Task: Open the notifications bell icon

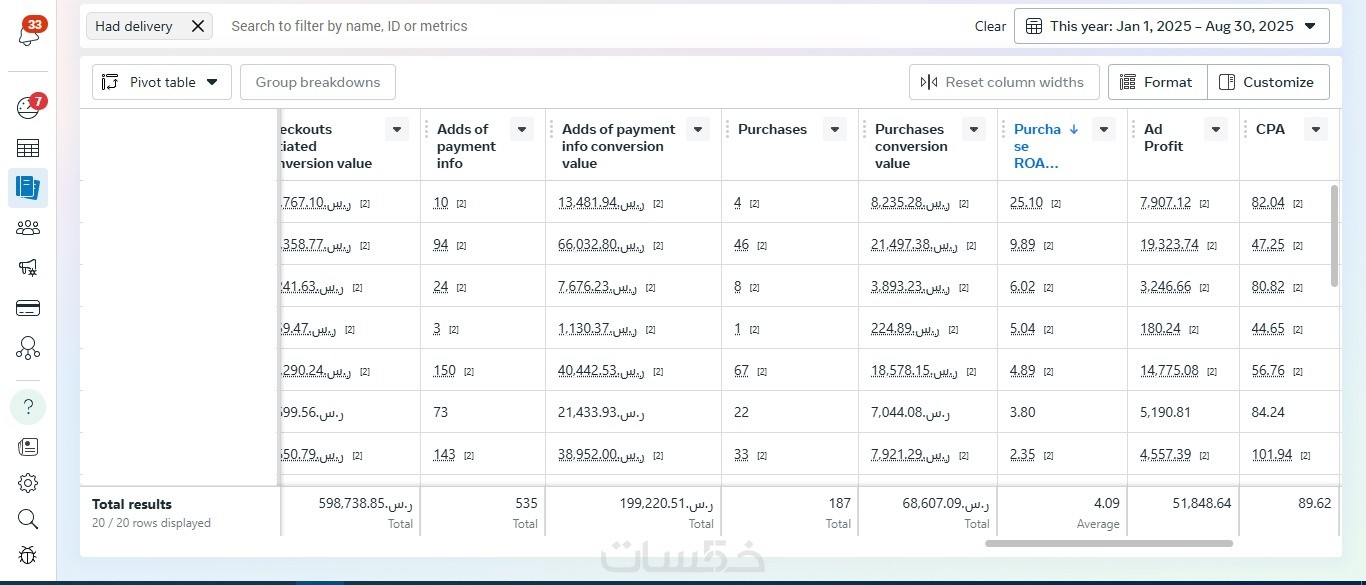Action: (29, 35)
